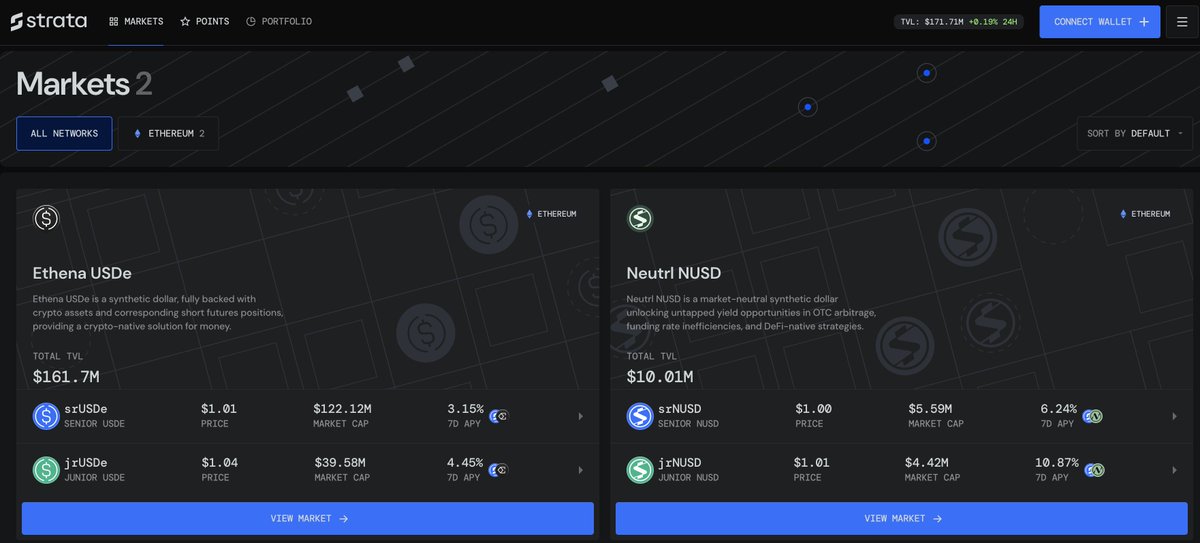Expand the jrNUSD row arrow
1200x543 pixels.
(x=1175, y=470)
